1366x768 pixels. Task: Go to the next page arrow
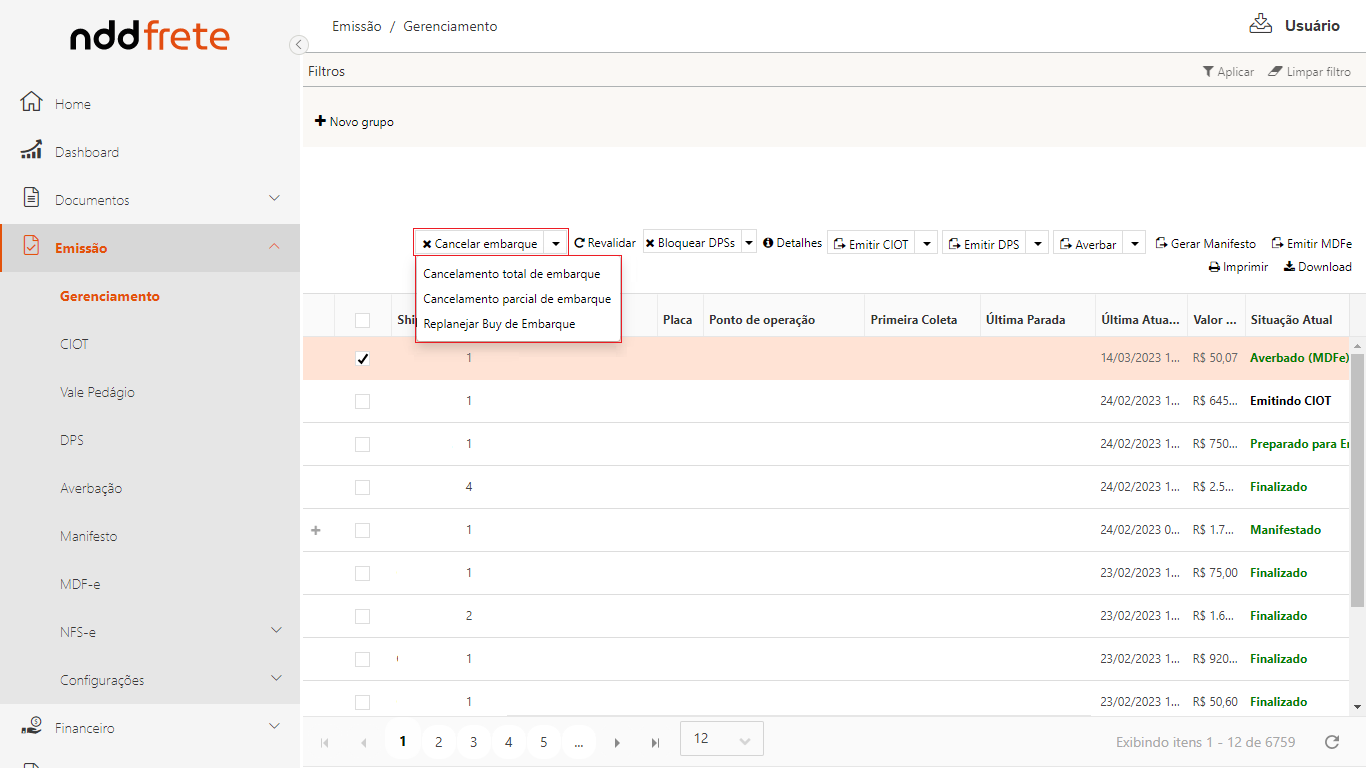618,742
